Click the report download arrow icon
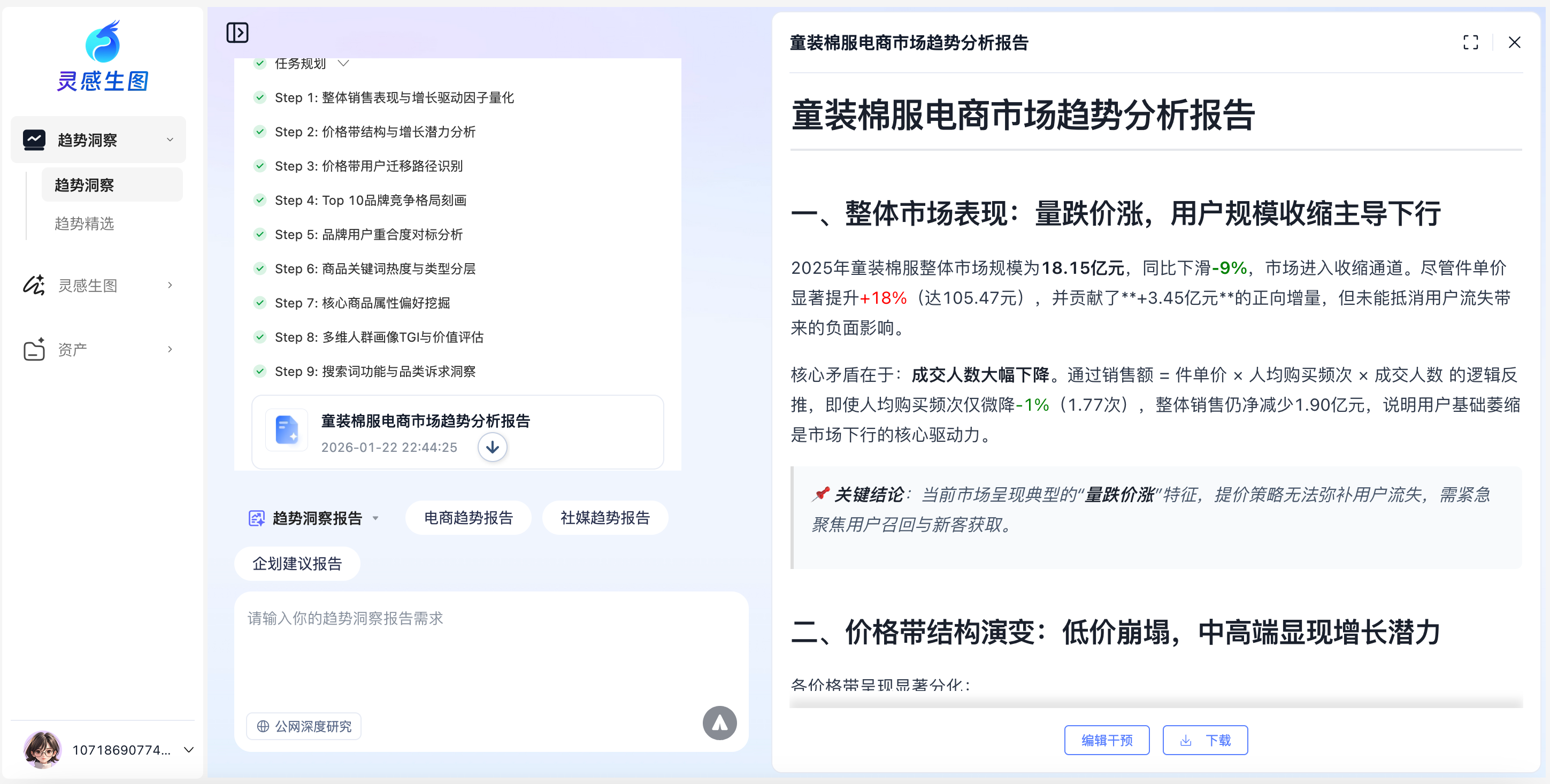 click(492, 447)
